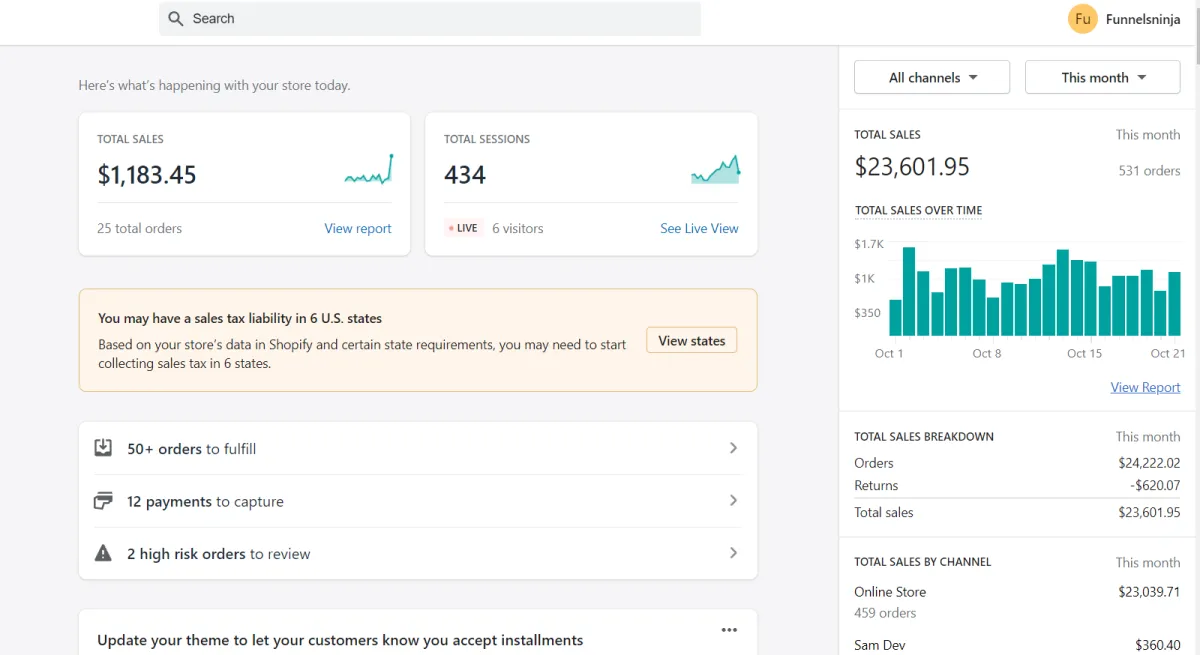Open the This month date dropdown

pos(1102,78)
